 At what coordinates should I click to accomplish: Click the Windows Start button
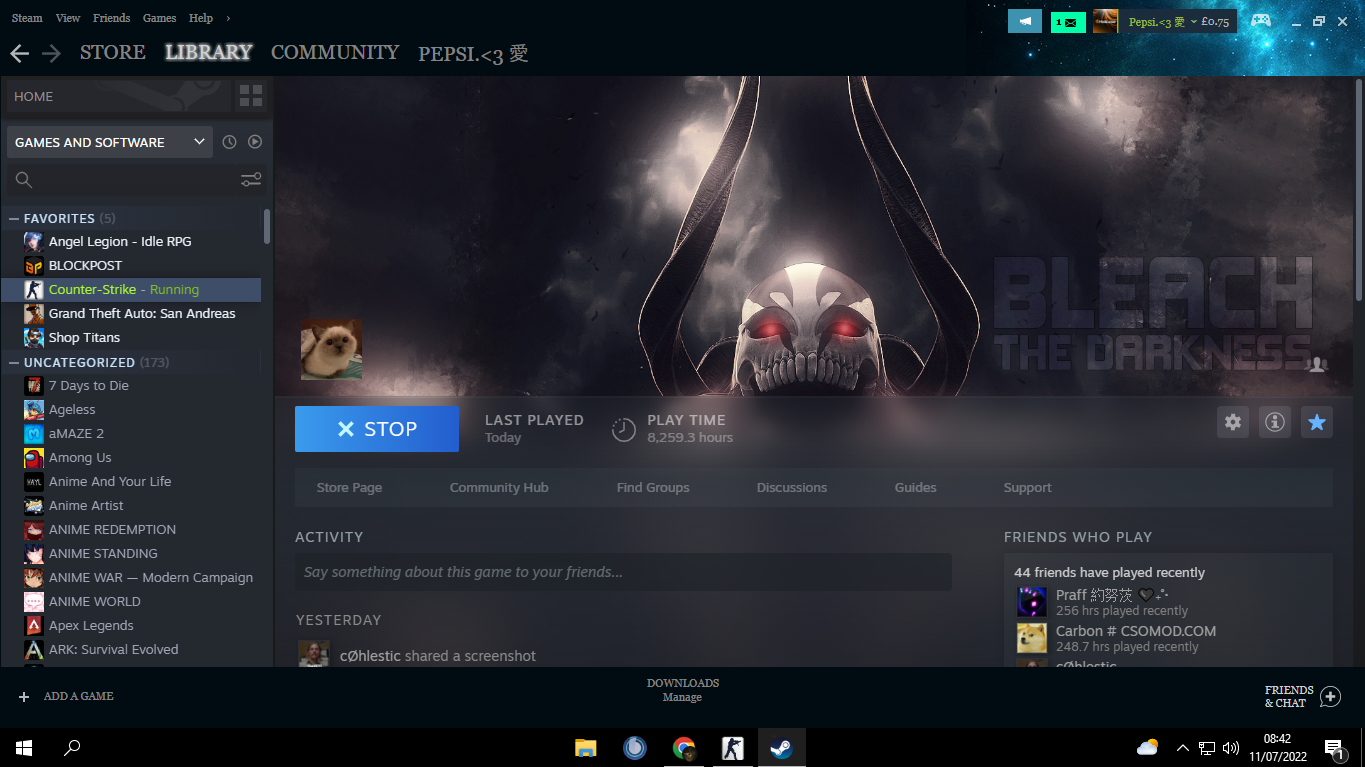point(24,747)
